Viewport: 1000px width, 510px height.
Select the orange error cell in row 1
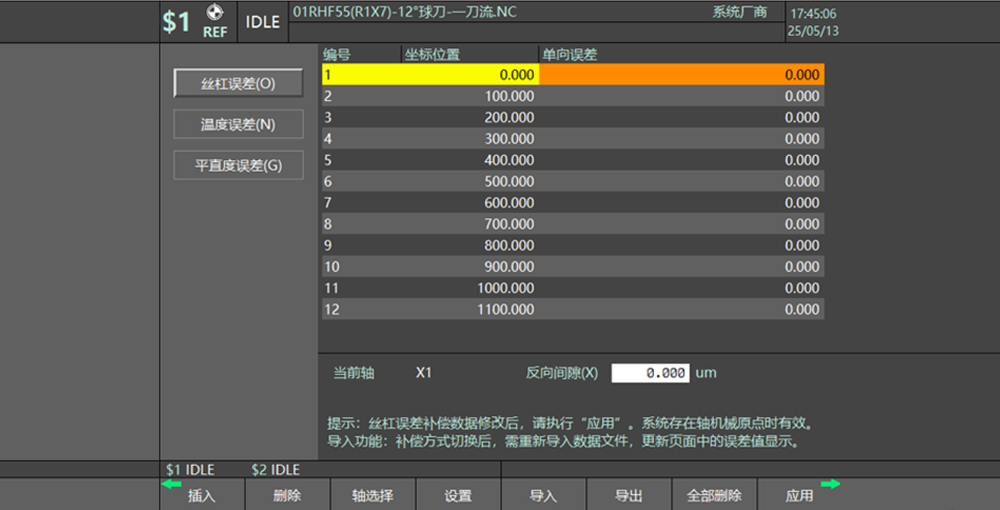tap(682, 75)
